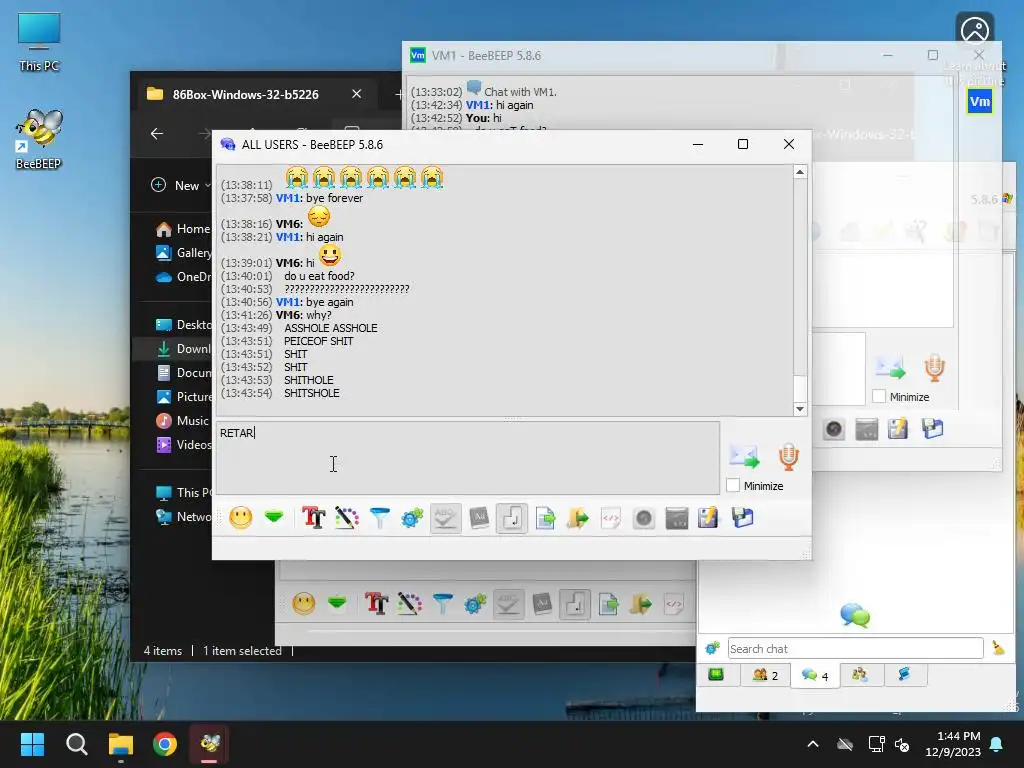Open blue scroll tab in BeeBEEP main window

pyautogui.click(x=904, y=675)
